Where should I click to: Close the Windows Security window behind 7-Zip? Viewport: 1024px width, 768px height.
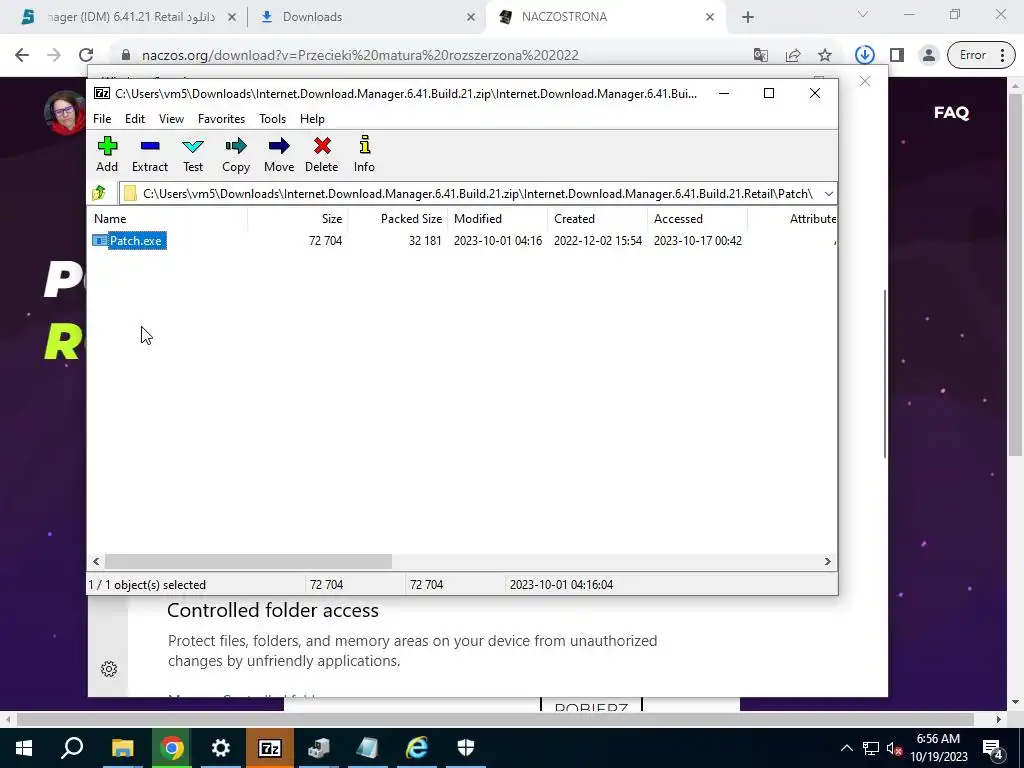point(865,81)
